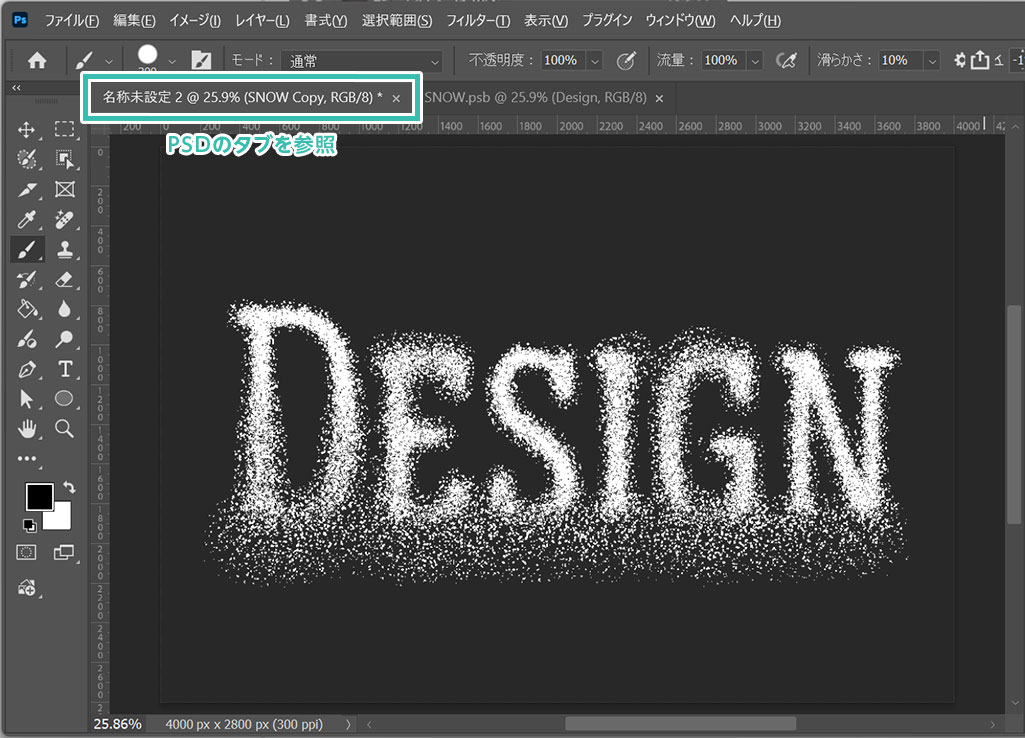Toggle Quick Mask mode
This screenshot has height=738, width=1025.
tap(27, 552)
